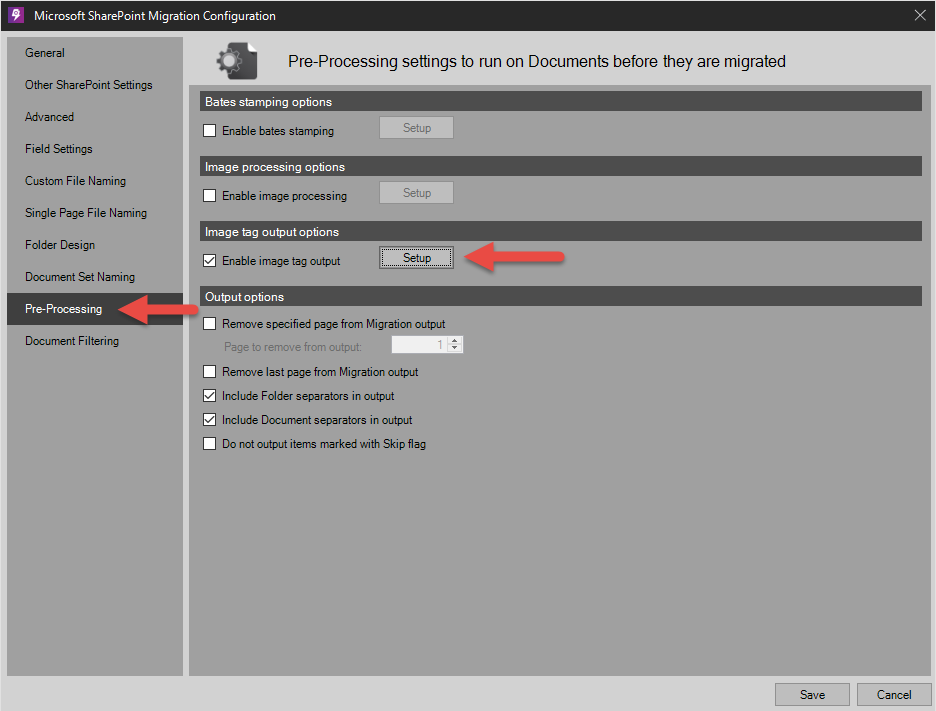The image size is (936, 711).
Task: Close the Migration Configuration window
Action: [x=920, y=16]
